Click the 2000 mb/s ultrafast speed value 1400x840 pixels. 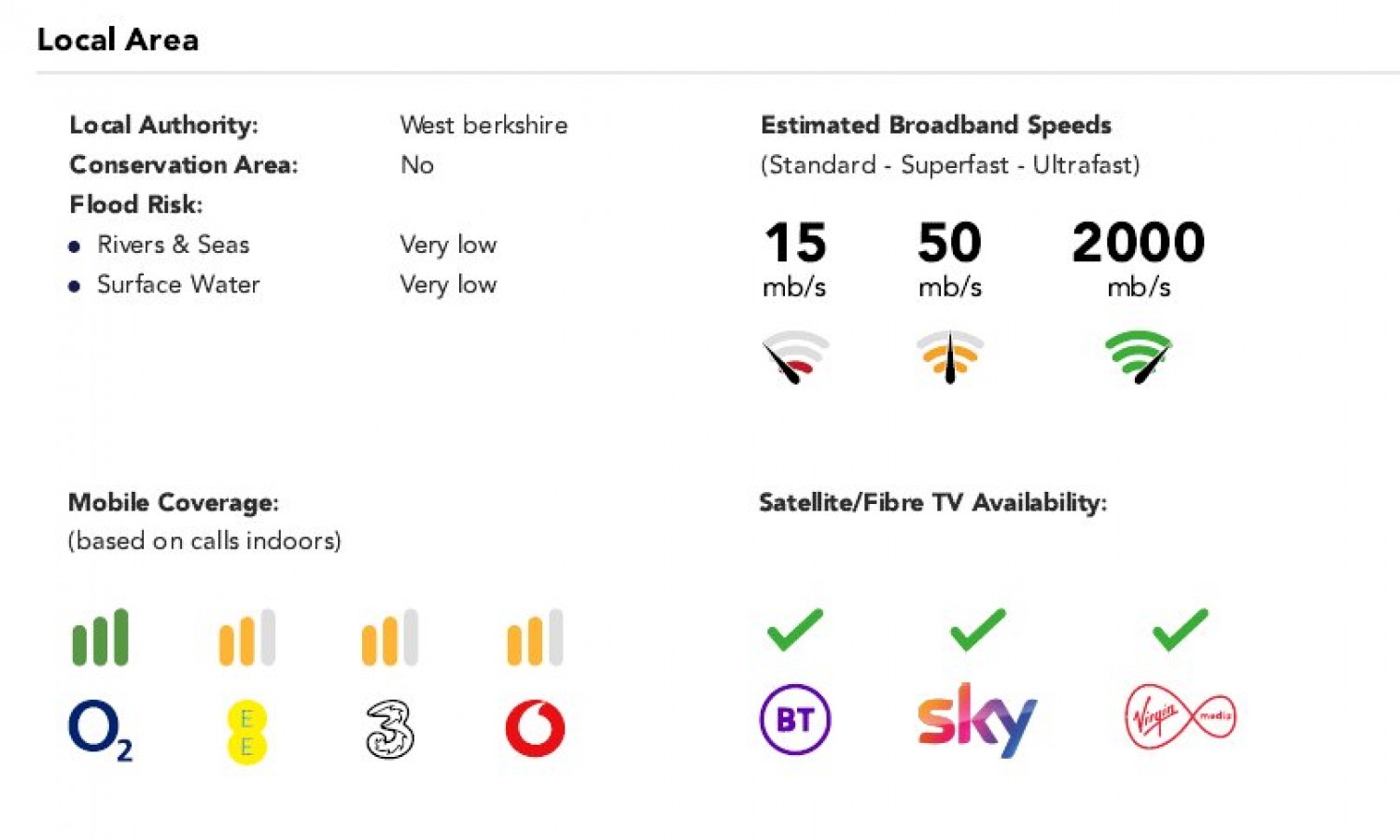1139,243
